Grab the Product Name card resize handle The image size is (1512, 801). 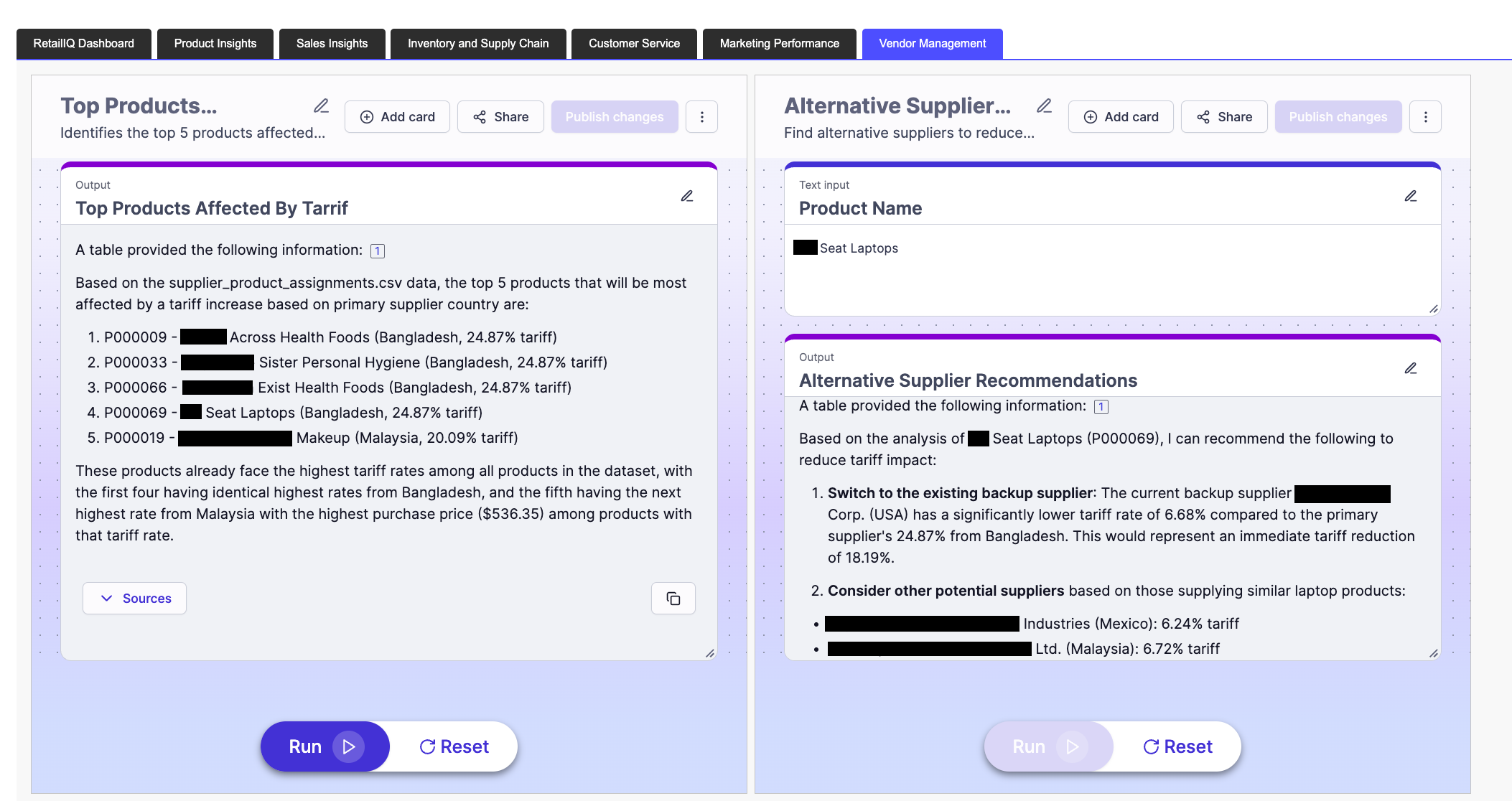[x=1433, y=309]
